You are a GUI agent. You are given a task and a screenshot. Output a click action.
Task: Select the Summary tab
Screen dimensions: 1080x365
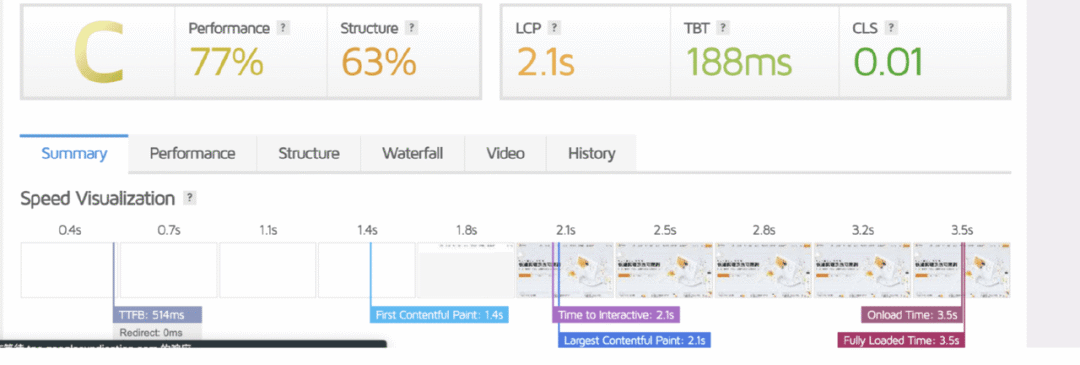click(74, 154)
